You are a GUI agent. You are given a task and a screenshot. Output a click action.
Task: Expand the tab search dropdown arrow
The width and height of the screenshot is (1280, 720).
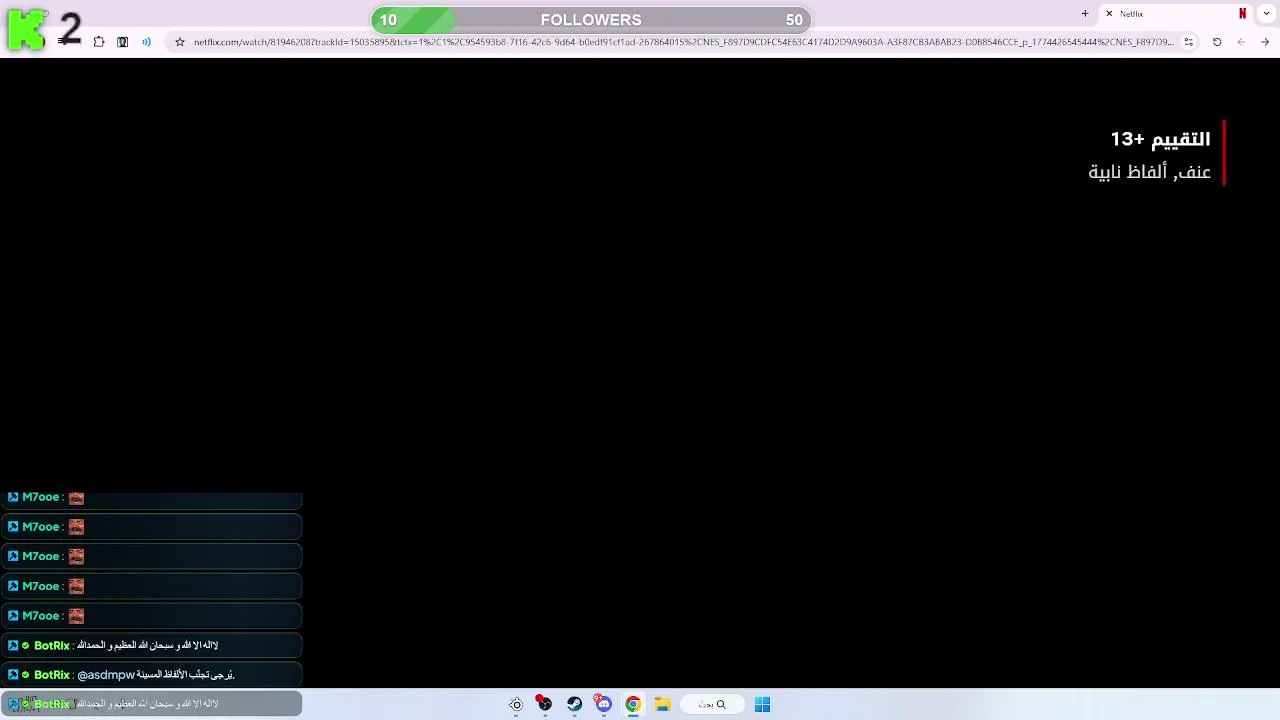click(x=1266, y=14)
